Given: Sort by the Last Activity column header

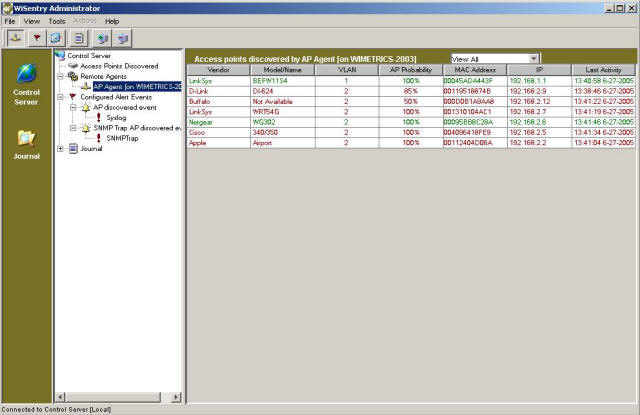Looking at the screenshot, I should (x=603, y=70).
